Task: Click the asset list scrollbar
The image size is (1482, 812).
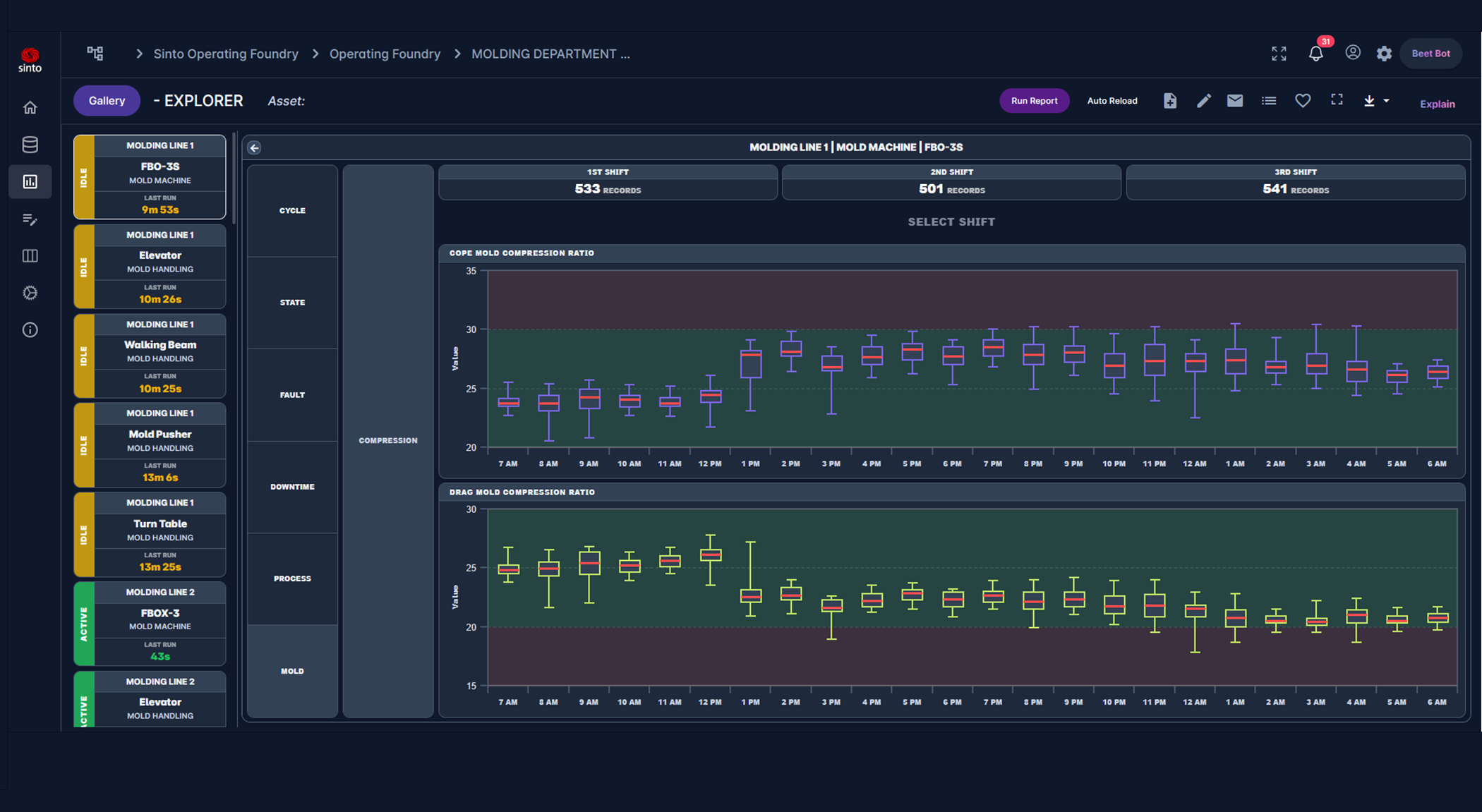Action: (x=234, y=178)
